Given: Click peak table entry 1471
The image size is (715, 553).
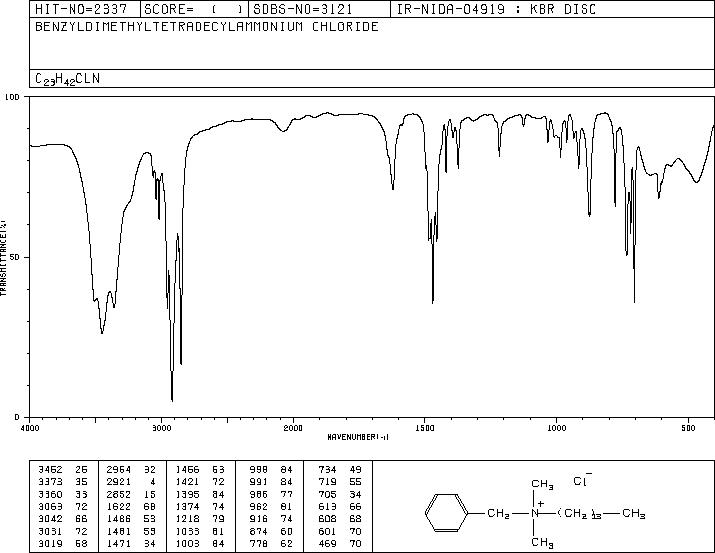Looking at the screenshot, I should click(x=119, y=543).
